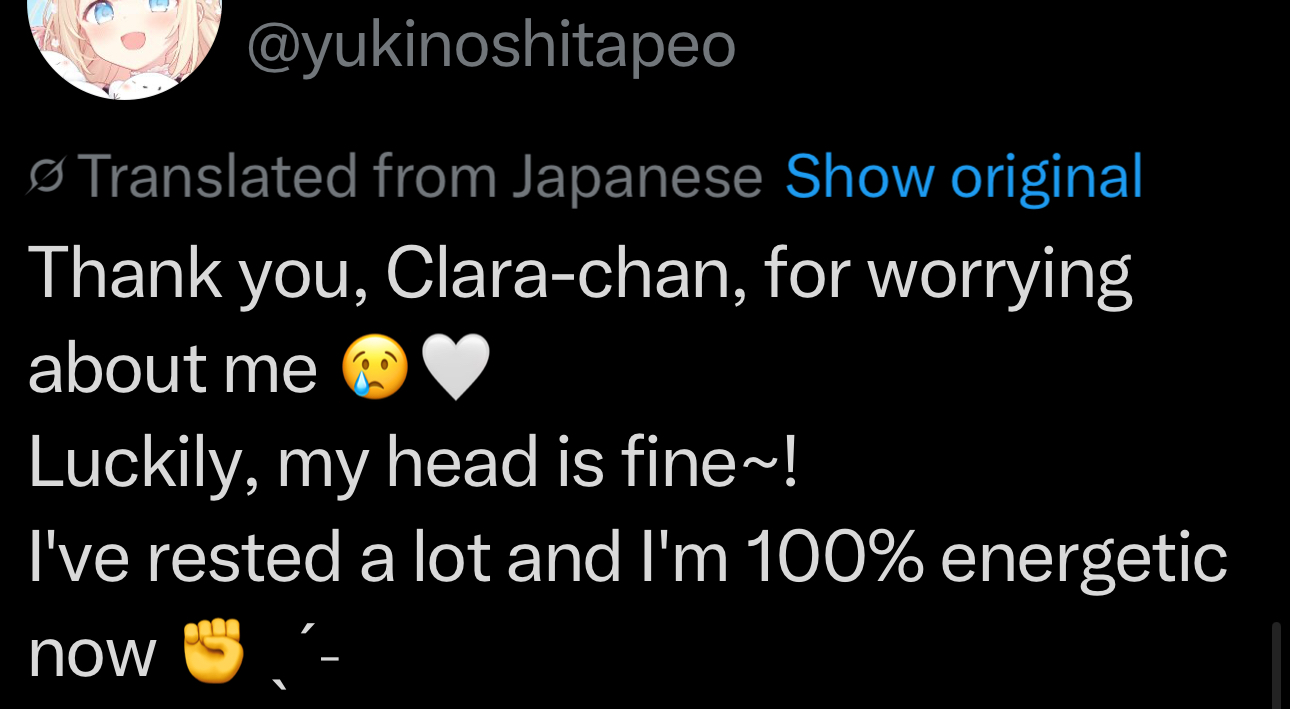
Task: Click the word "worrying"
Action: (999, 272)
